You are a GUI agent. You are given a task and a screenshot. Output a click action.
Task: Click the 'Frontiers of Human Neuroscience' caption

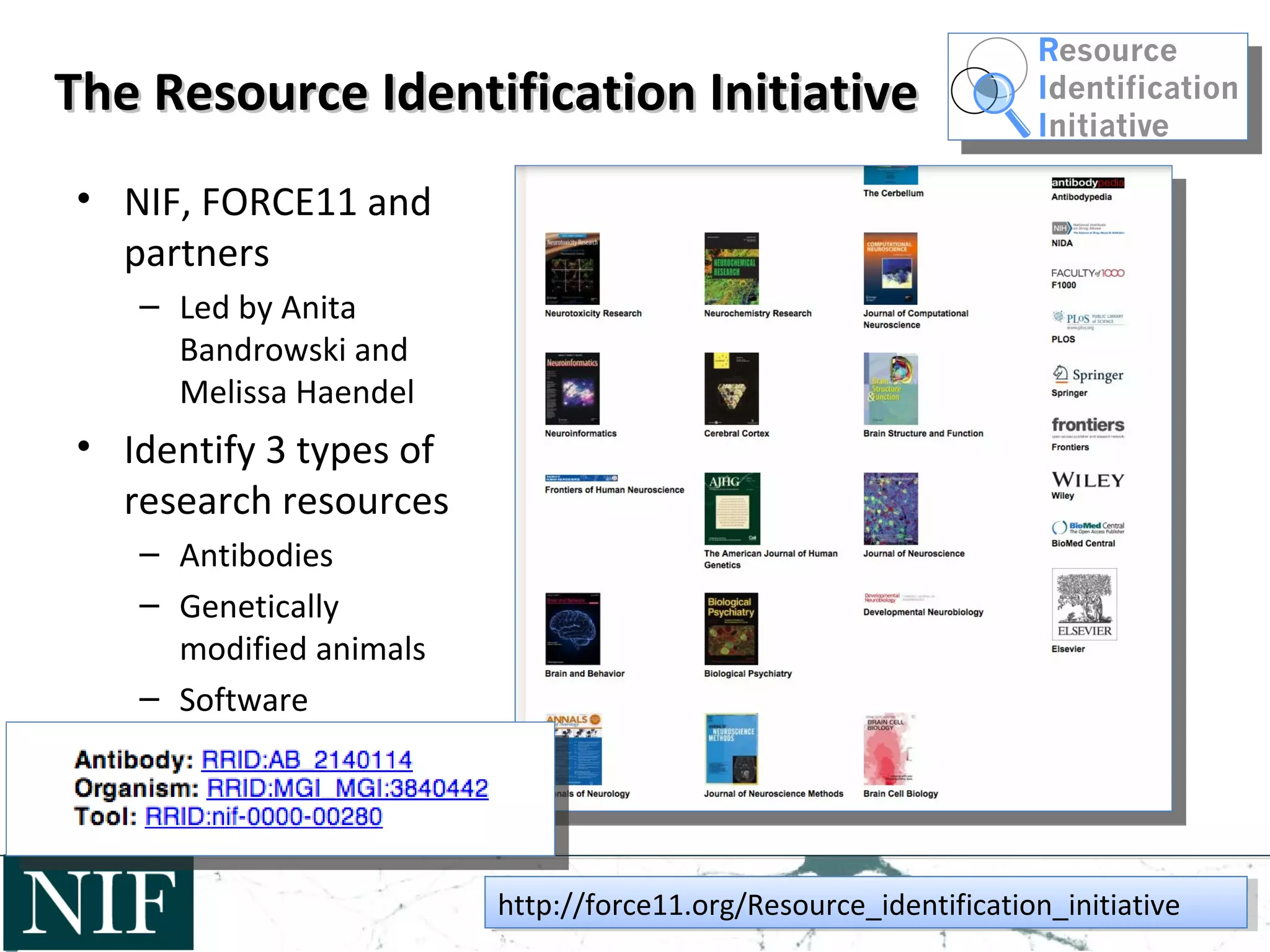click(615, 490)
